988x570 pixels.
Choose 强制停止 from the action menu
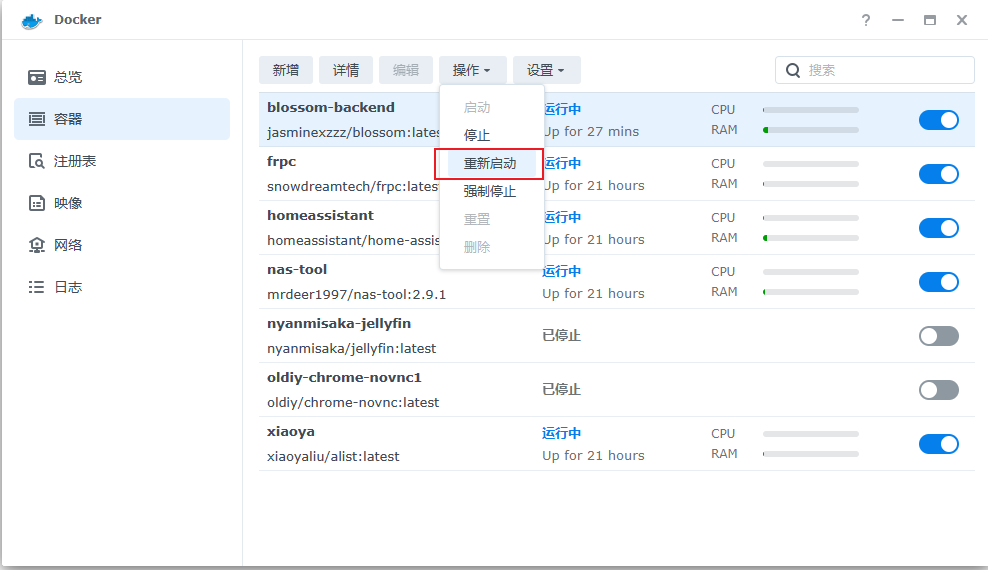(x=491, y=191)
